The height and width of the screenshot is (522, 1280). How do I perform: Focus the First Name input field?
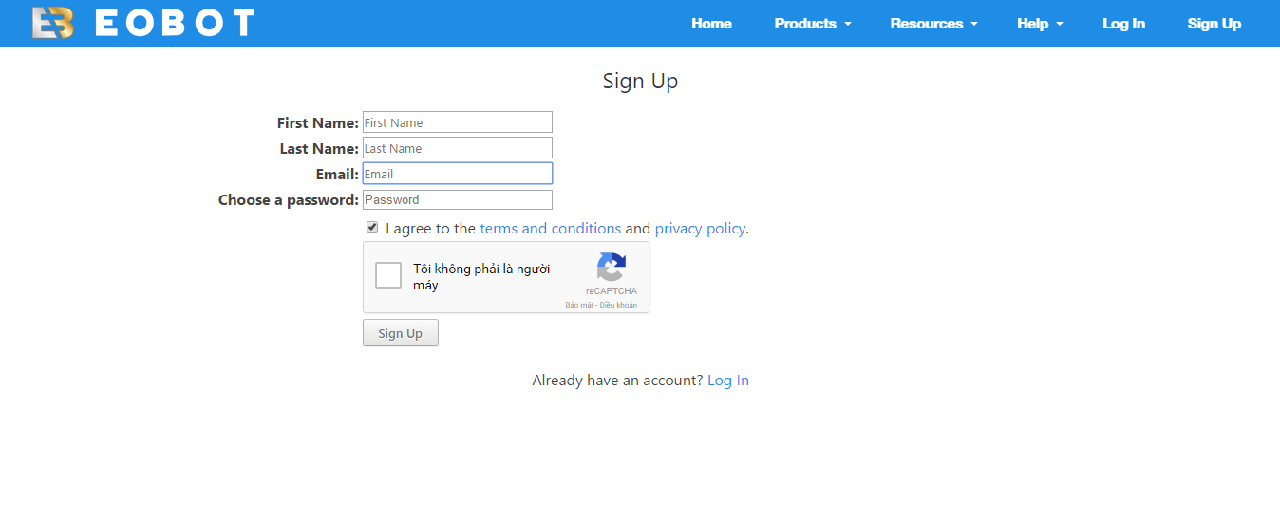458,122
